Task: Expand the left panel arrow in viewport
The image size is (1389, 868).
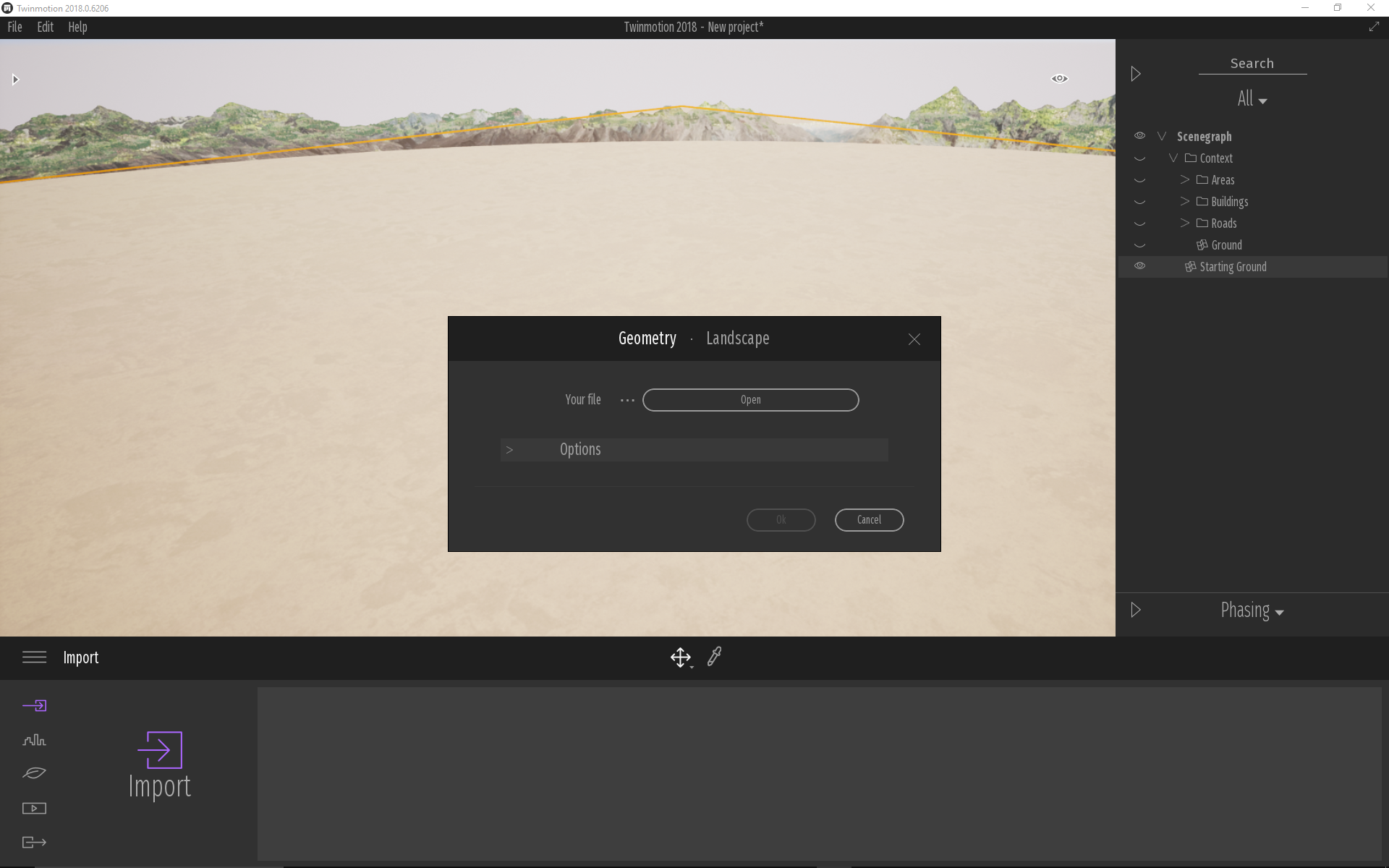Action: [15, 80]
